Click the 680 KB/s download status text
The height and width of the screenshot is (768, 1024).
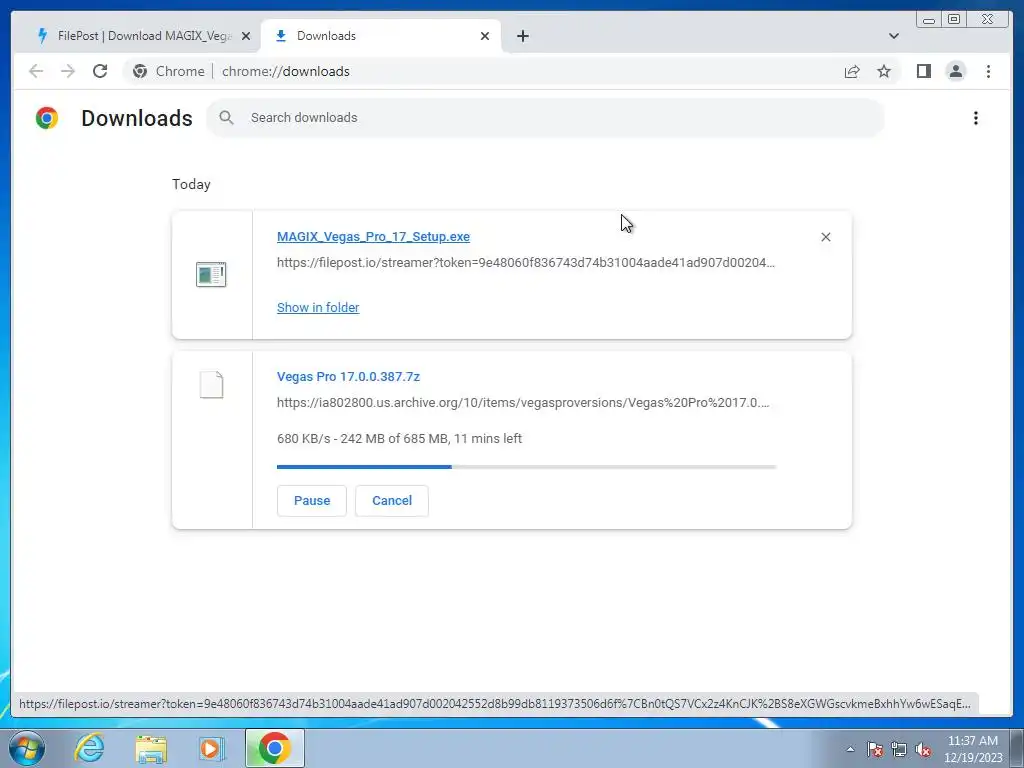pyautogui.click(x=399, y=439)
